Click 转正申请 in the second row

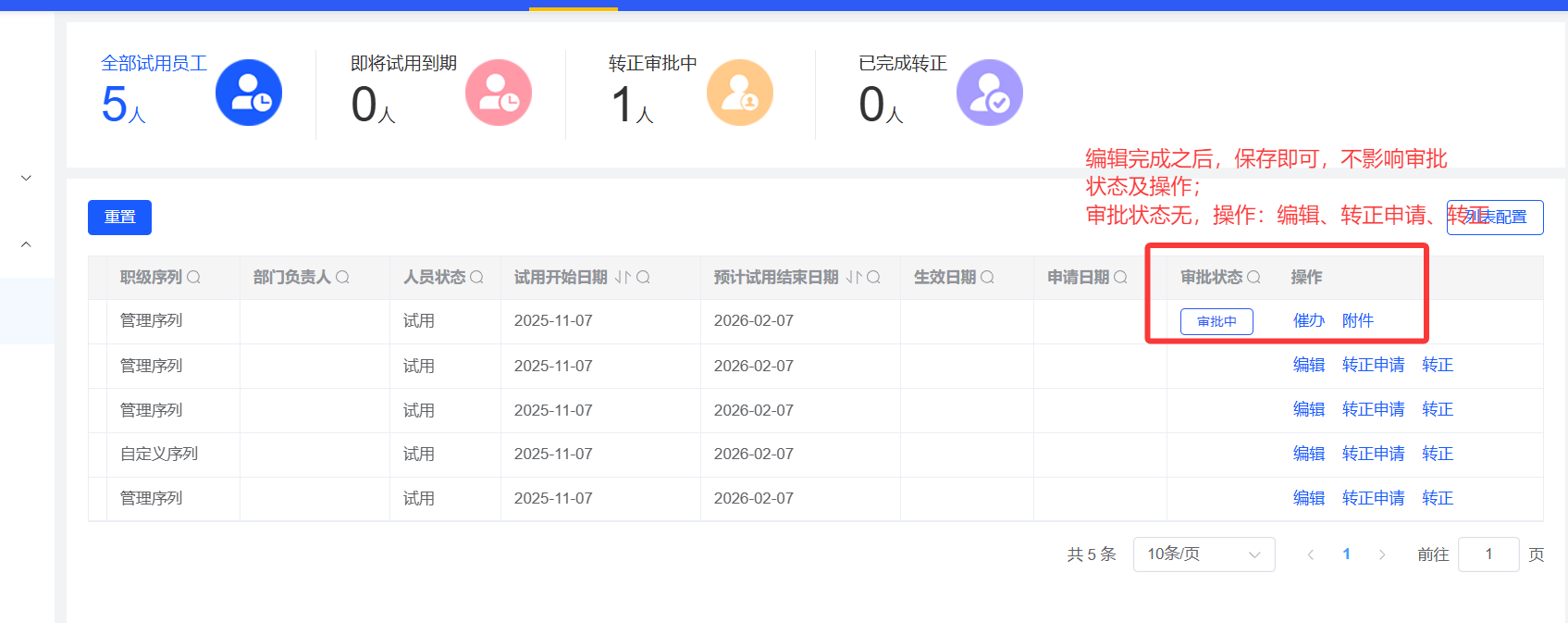pyautogui.click(x=1373, y=365)
